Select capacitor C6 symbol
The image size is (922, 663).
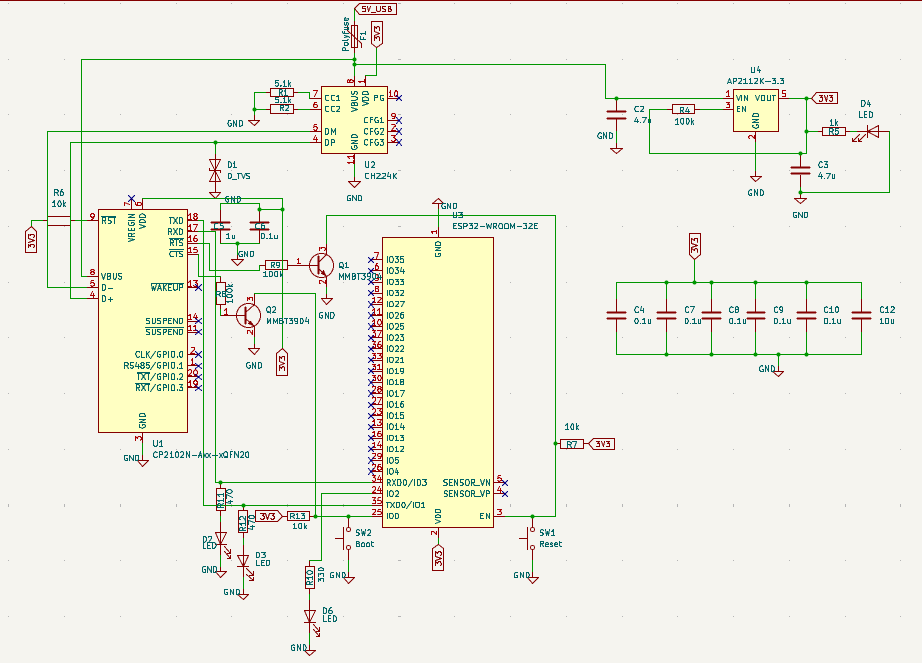[x=259, y=226]
